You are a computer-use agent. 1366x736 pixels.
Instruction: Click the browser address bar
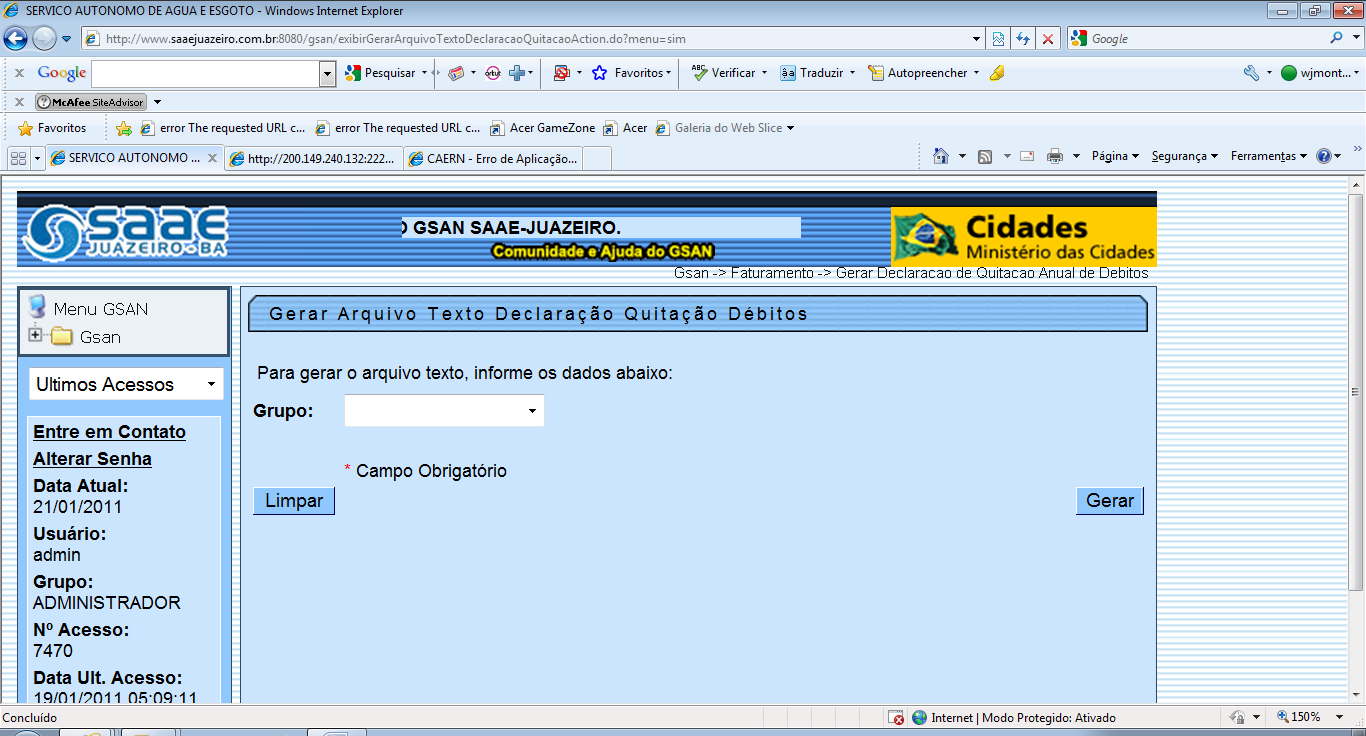pos(530,39)
